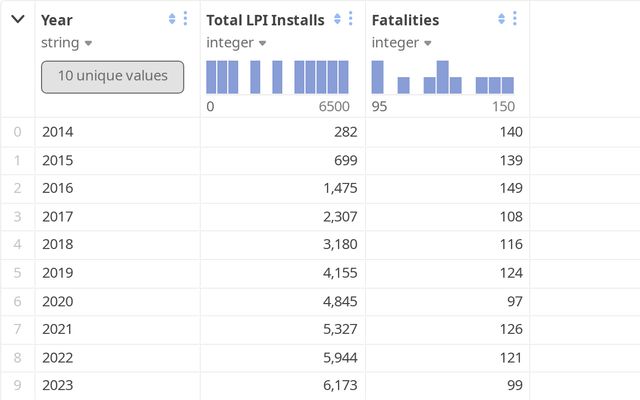The width and height of the screenshot is (640, 400).
Task: Sort the Year column using its sort arrows
Action: point(172,19)
